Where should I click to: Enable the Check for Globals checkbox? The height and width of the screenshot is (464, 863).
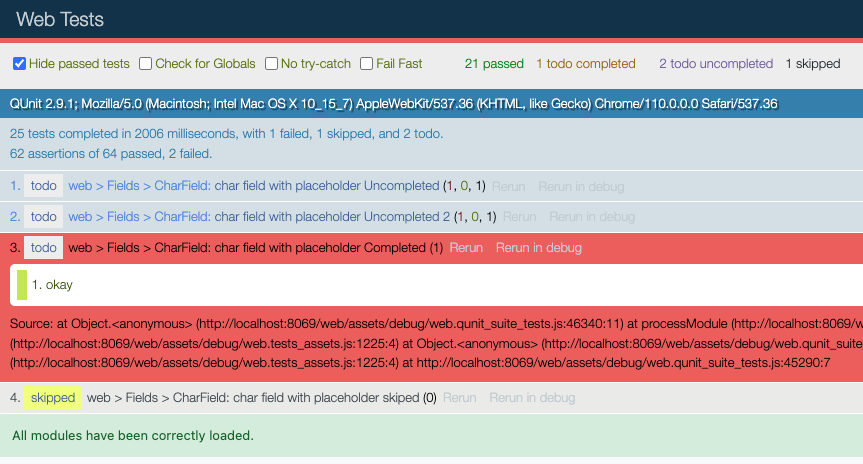click(x=145, y=64)
